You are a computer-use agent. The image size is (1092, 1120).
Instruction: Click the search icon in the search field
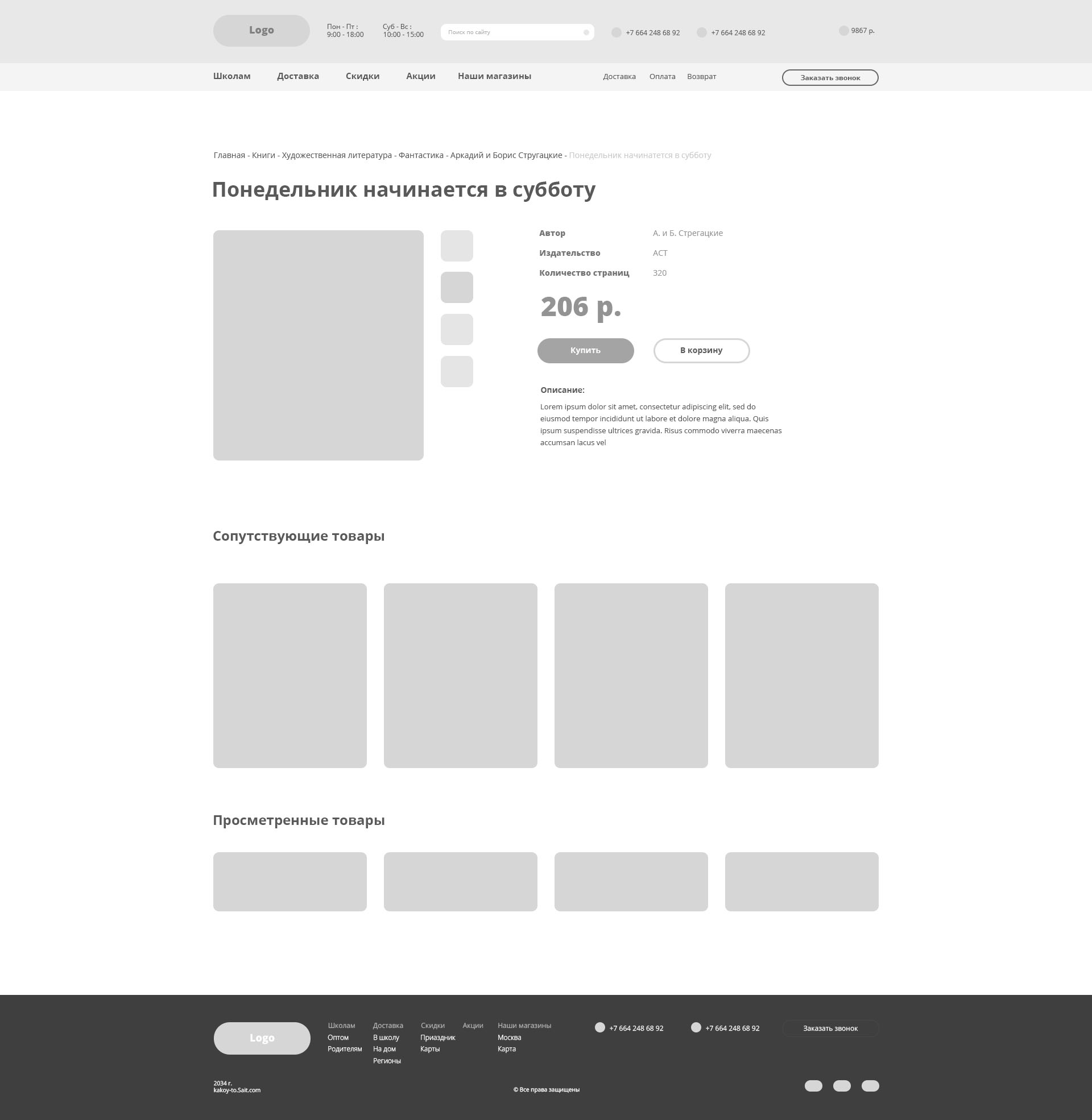pyautogui.click(x=586, y=32)
